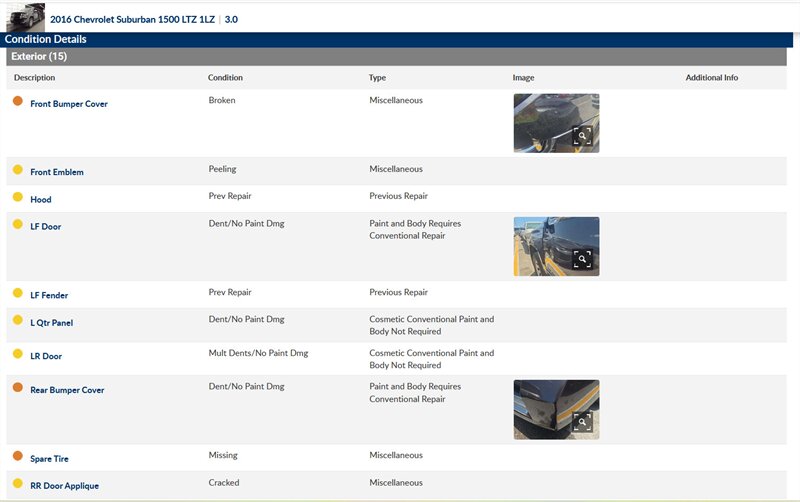Select the L Qtr Panel item
This screenshot has height=502, width=800.
coord(52,323)
